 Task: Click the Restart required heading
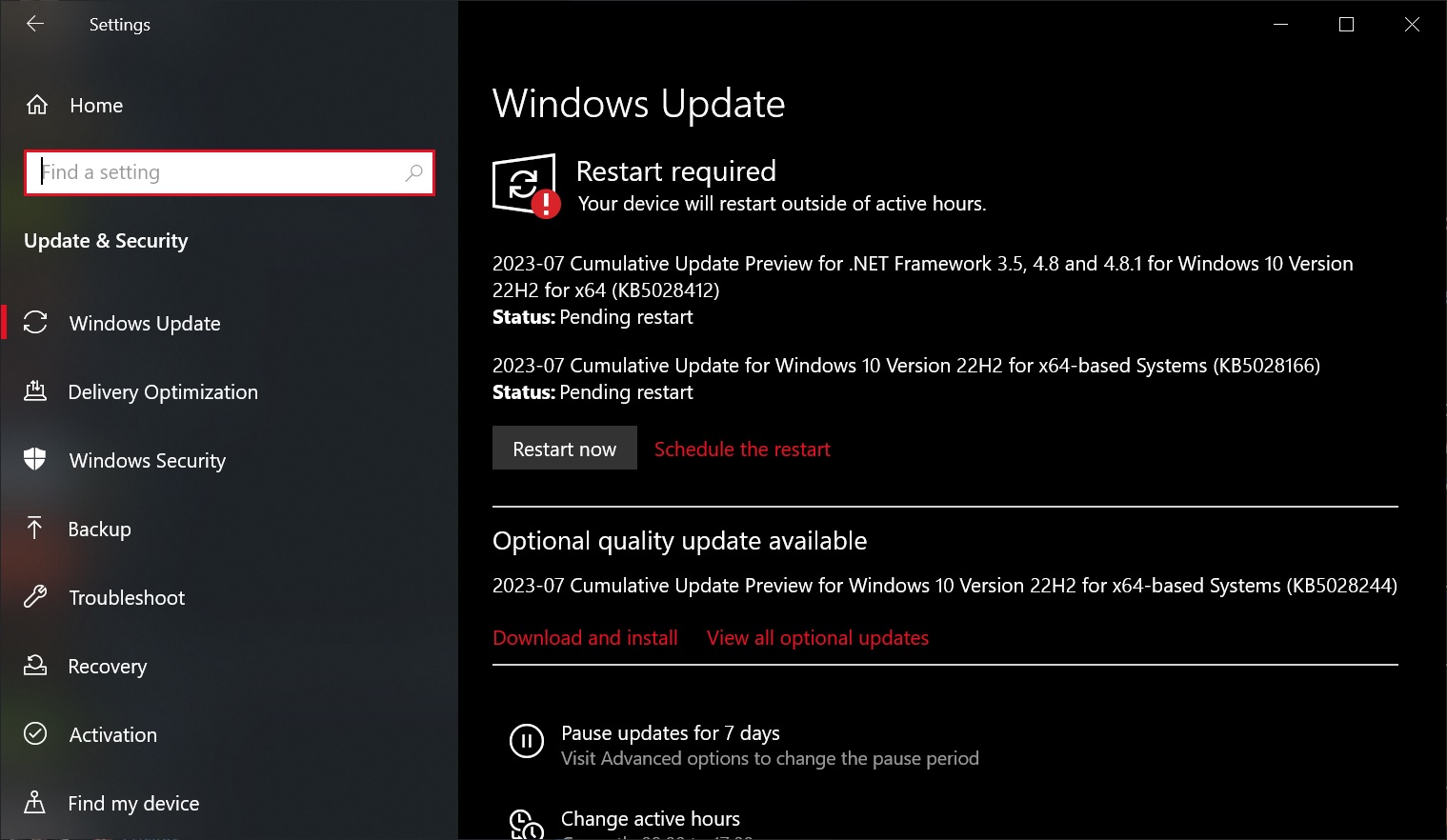[676, 170]
